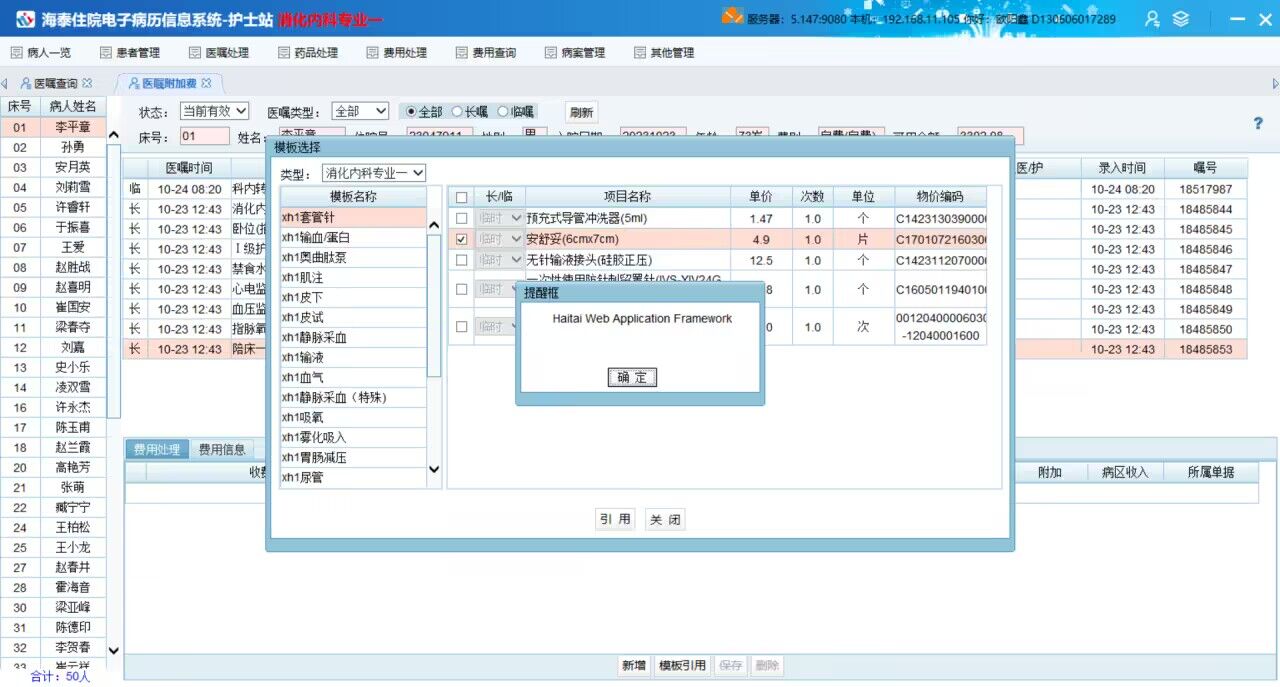Click template list scroll-up arrow
This screenshot has width=1280, height=687.
point(434,225)
